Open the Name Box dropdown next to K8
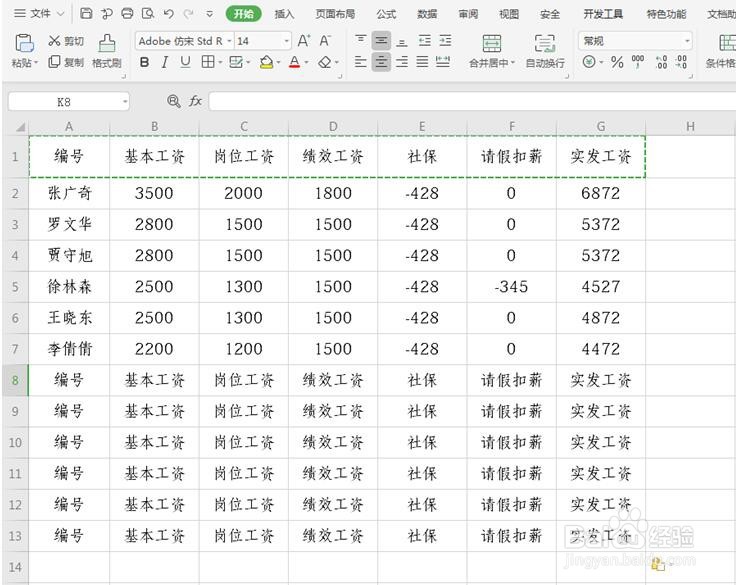This screenshot has height=585, width=736. [x=125, y=101]
